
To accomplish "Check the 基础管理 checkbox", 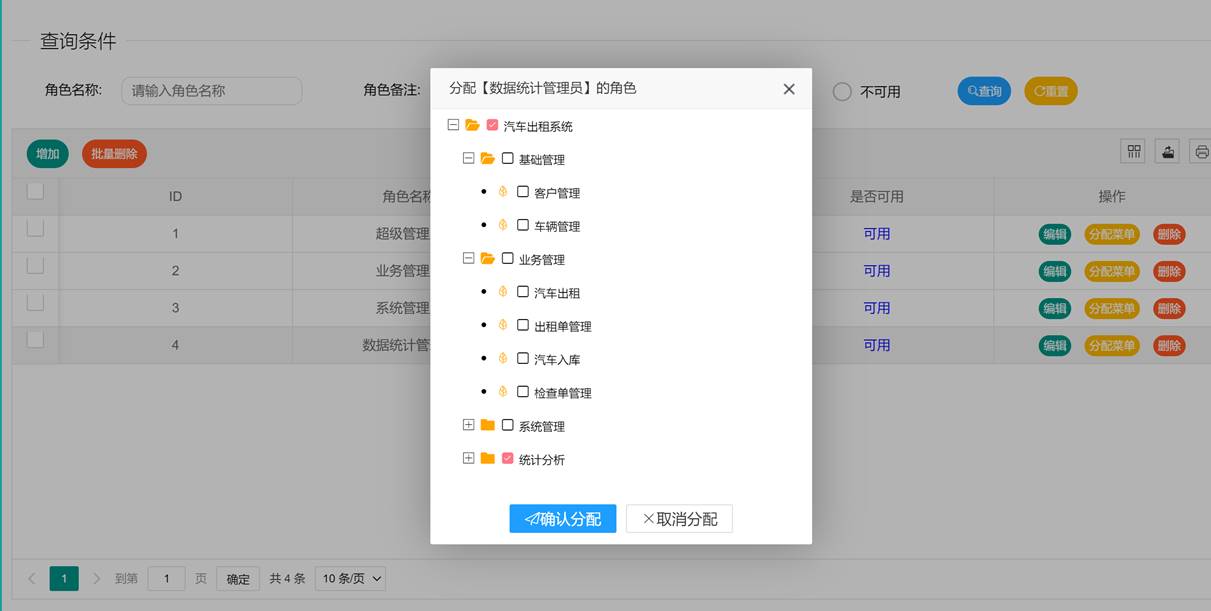I will pos(507,158).
